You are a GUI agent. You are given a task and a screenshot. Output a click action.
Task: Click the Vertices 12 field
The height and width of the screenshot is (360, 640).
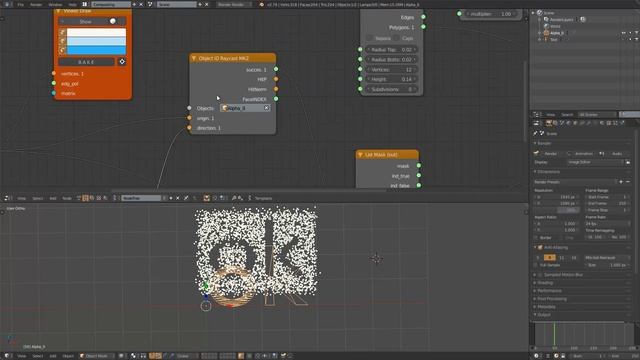(x=391, y=69)
